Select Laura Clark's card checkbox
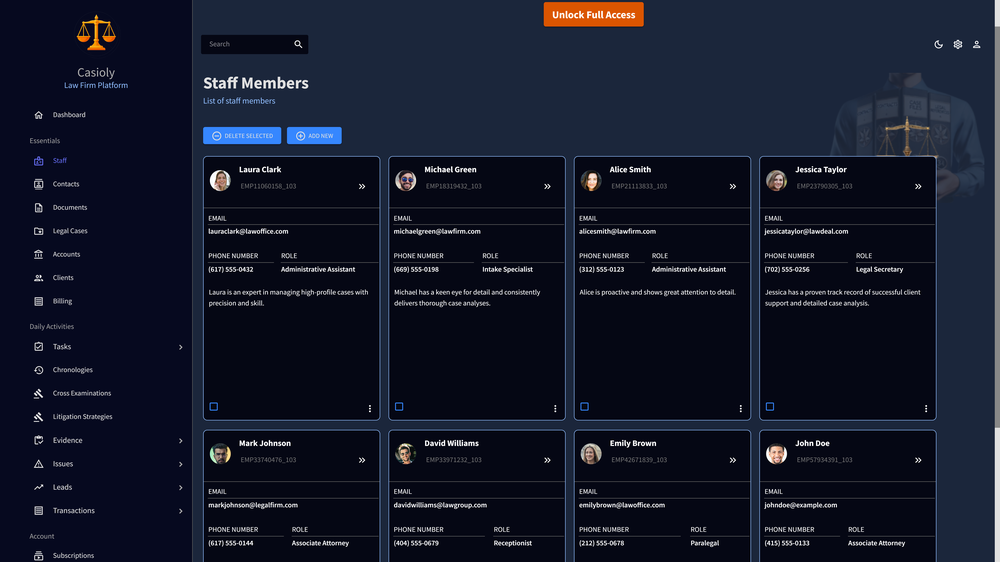The height and width of the screenshot is (562, 1000). tap(214, 406)
